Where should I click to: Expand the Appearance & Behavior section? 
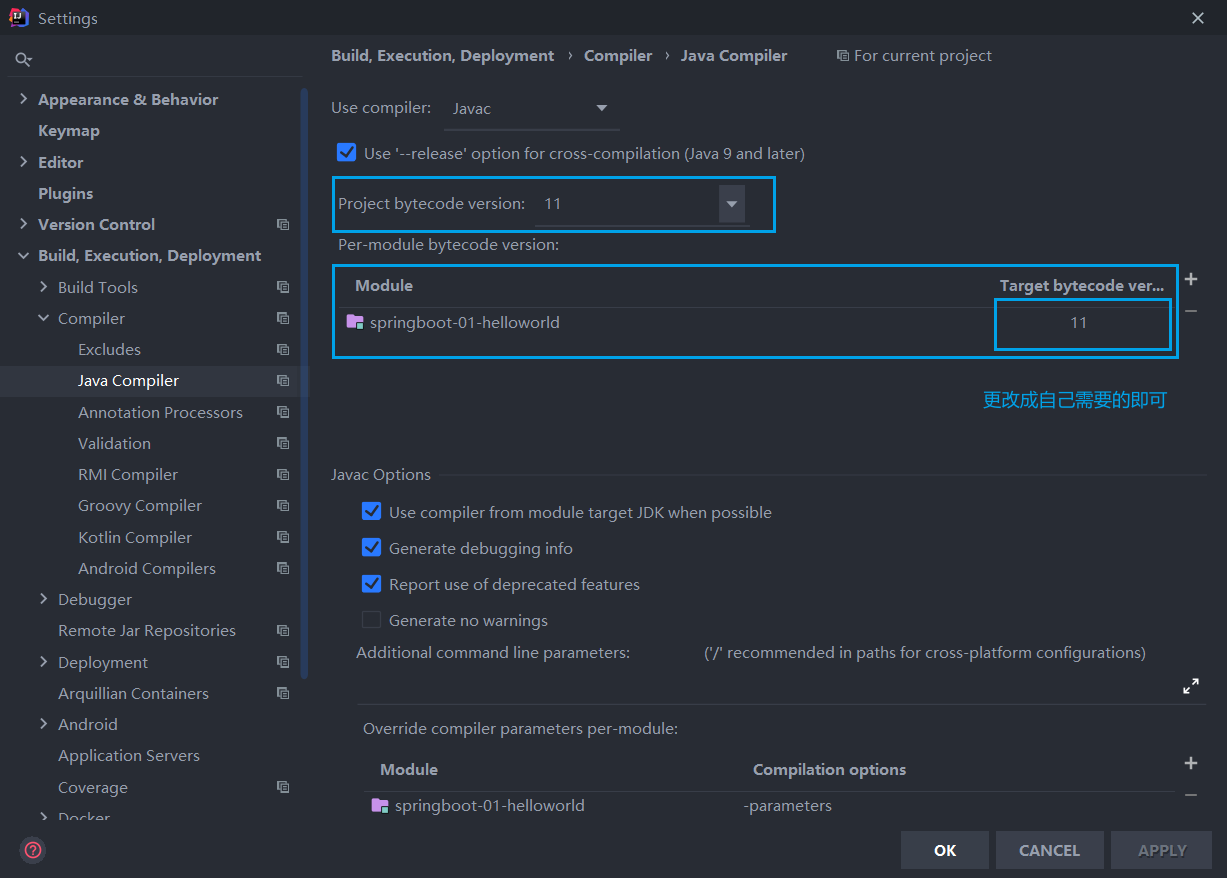(24, 100)
